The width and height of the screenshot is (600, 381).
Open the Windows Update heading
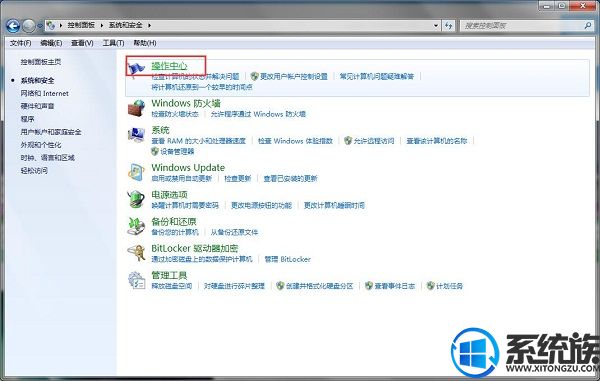pos(188,168)
